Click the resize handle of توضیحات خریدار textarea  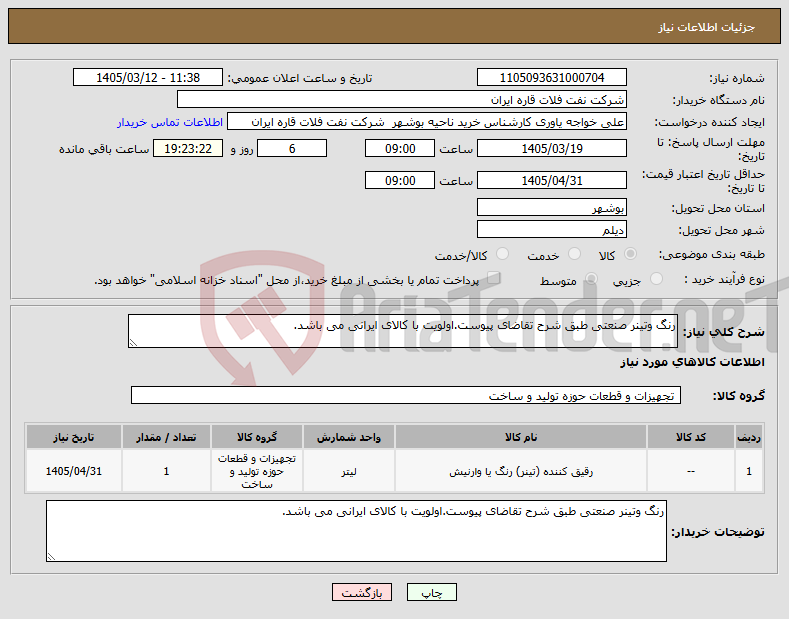[51, 557]
